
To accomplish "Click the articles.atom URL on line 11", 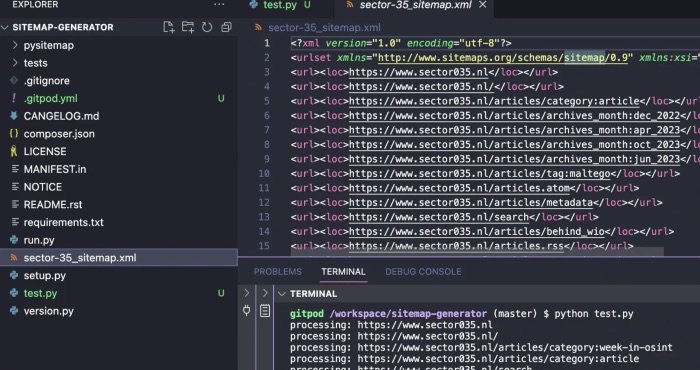I will pos(459,188).
